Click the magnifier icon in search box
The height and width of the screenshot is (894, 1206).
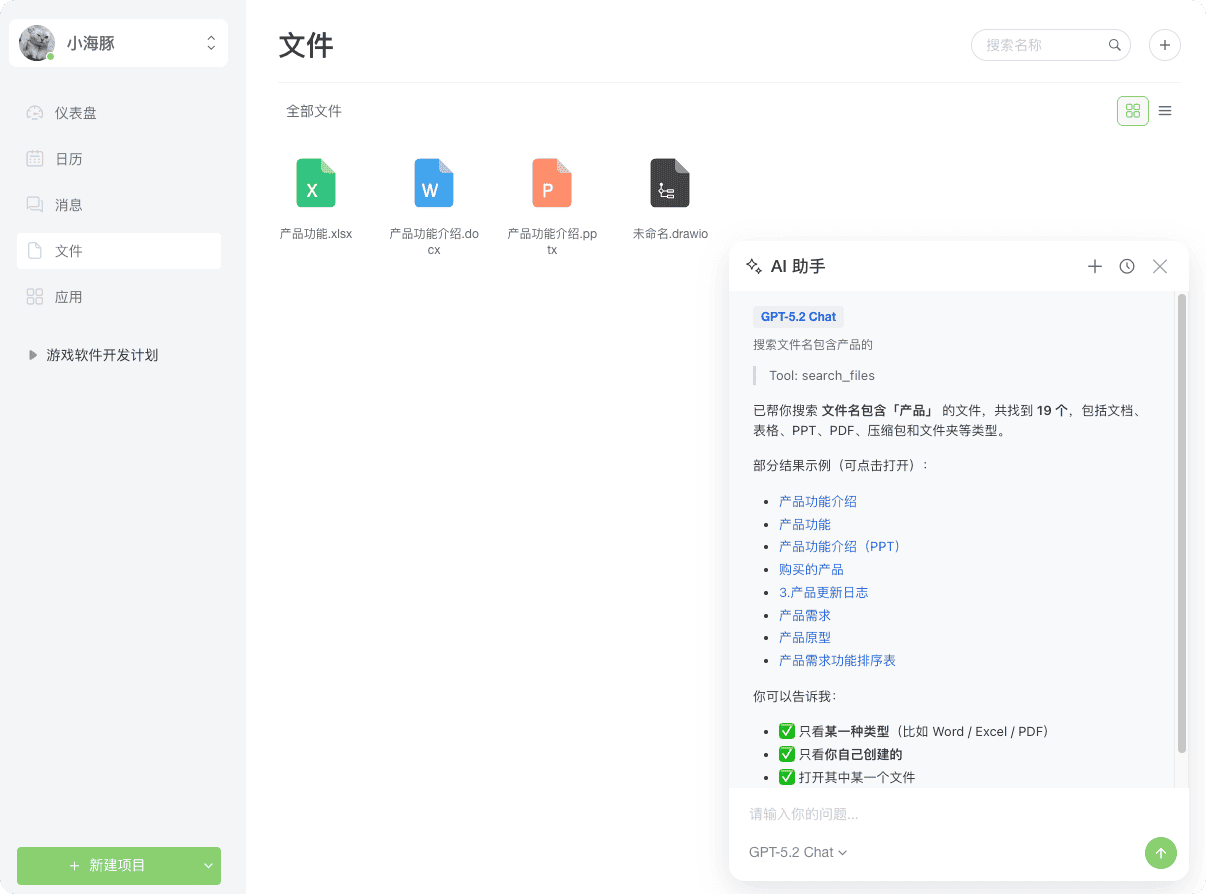click(x=1115, y=45)
